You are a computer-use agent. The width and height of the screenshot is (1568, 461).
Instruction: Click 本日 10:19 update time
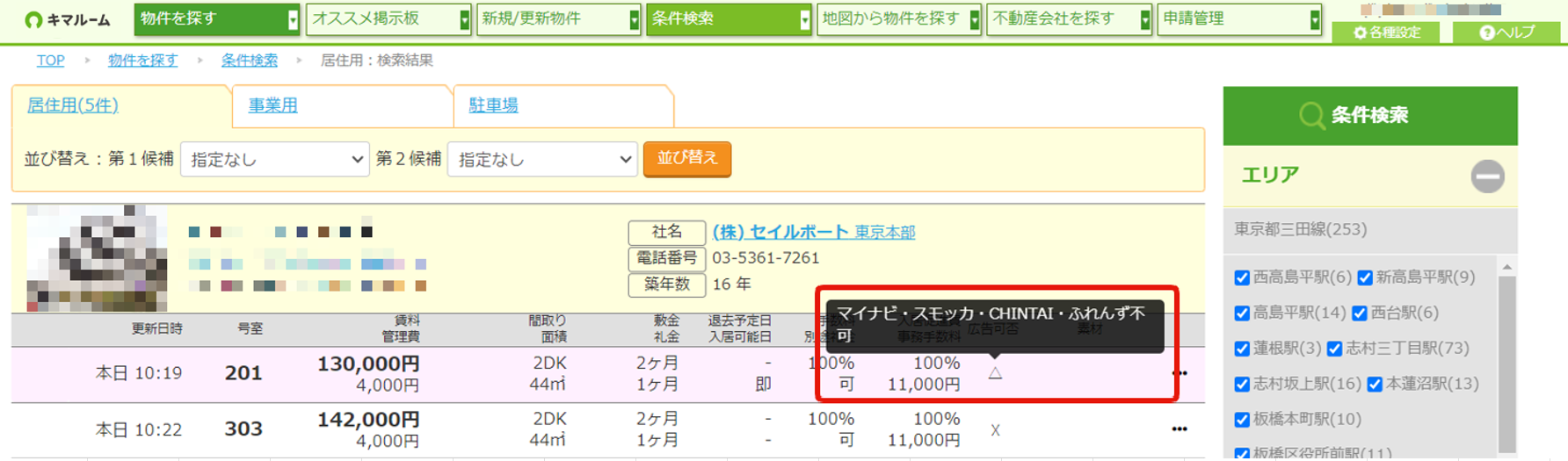[x=139, y=373]
